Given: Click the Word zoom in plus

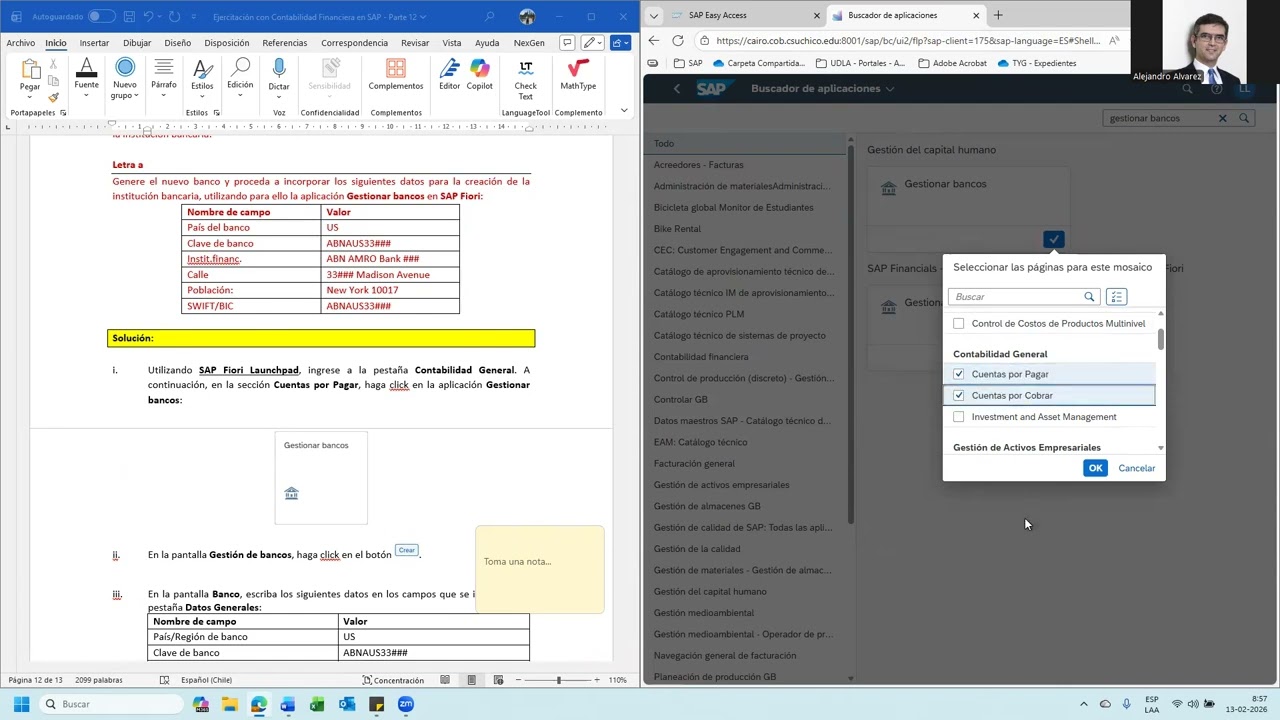Looking at the screenshot, I should tap(597, 680).
